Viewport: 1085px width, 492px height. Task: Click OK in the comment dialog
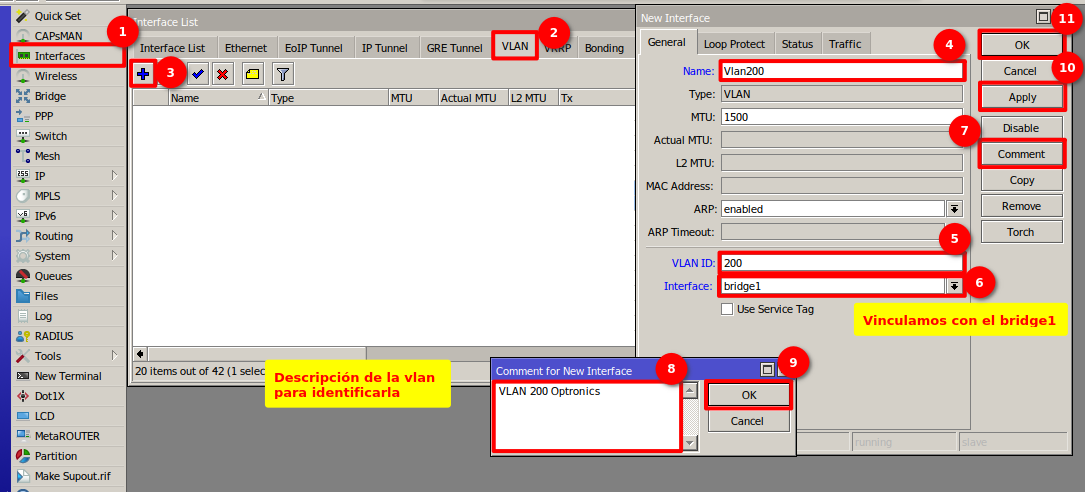click(748, 395)
